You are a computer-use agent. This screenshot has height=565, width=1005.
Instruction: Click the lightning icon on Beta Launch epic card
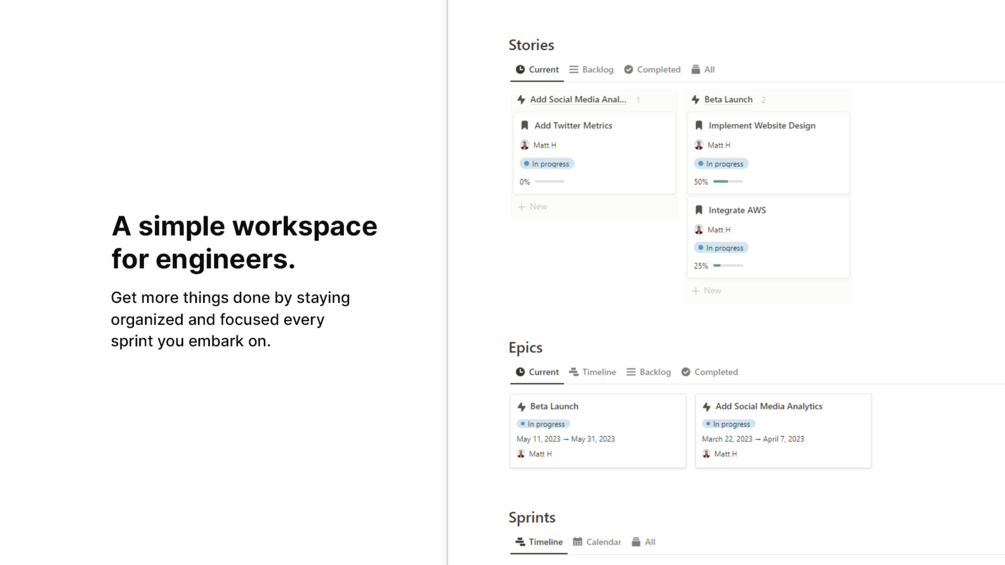[521, 407]
